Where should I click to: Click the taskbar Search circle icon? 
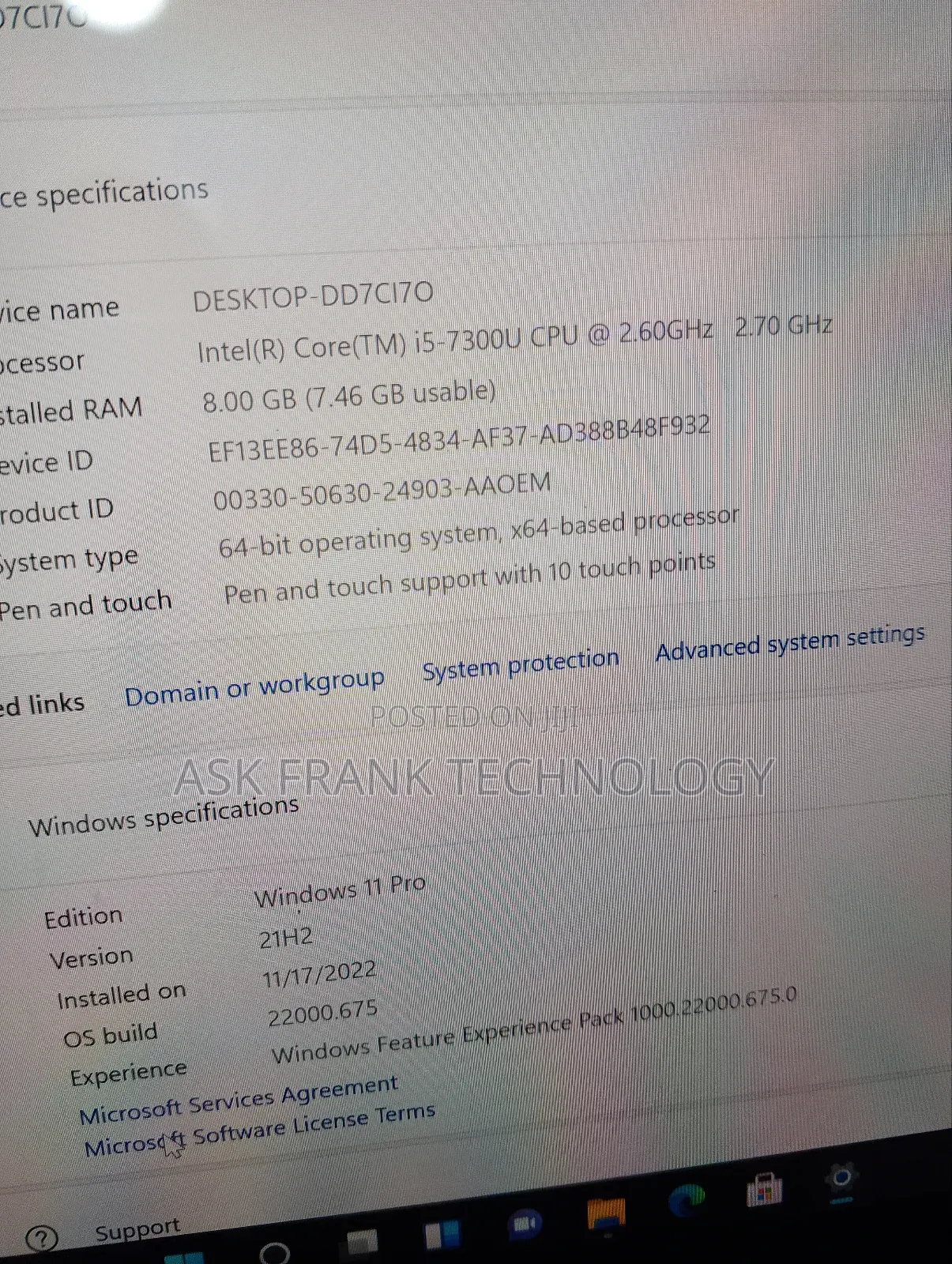tap(274, 1253)
